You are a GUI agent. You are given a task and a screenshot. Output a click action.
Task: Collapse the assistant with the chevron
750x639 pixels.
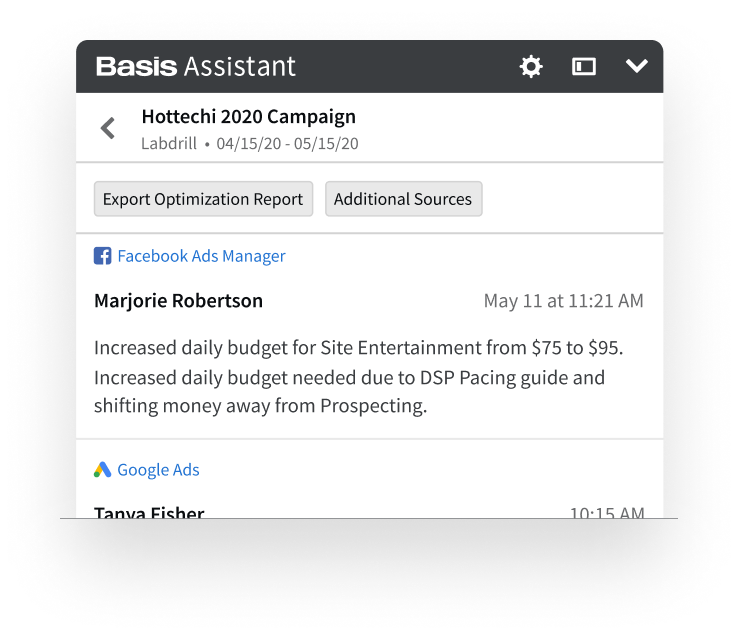tap(637, 66)
